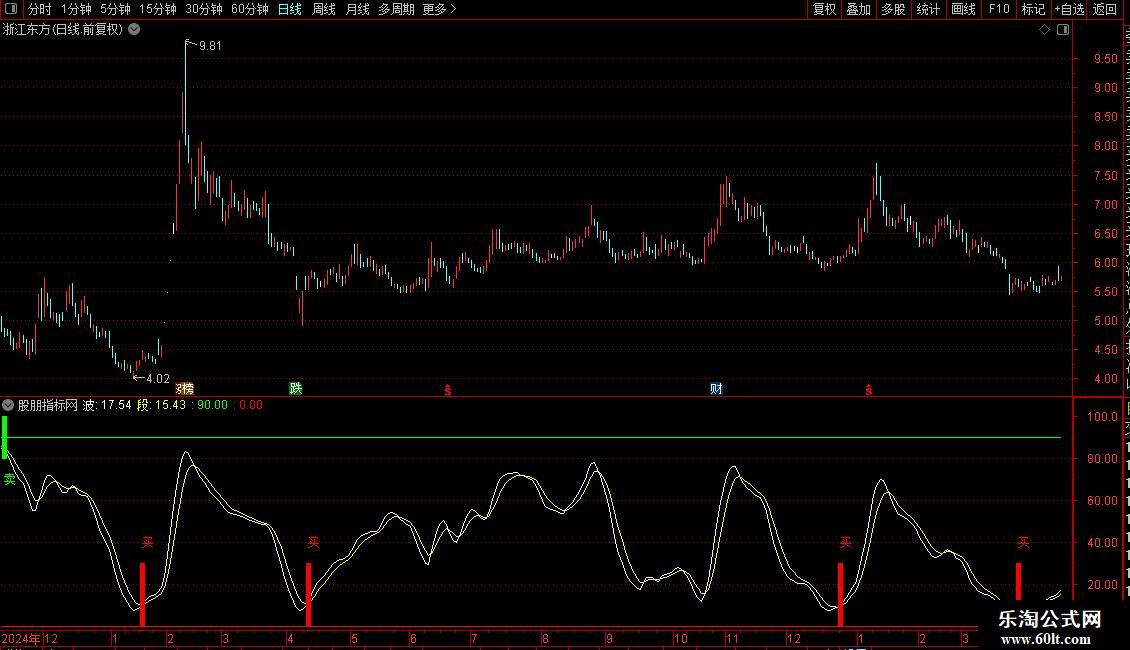This screenshot has width=1130, height=650.
Task: Click the second 买 signal label near April
Action: pos(313,543)
